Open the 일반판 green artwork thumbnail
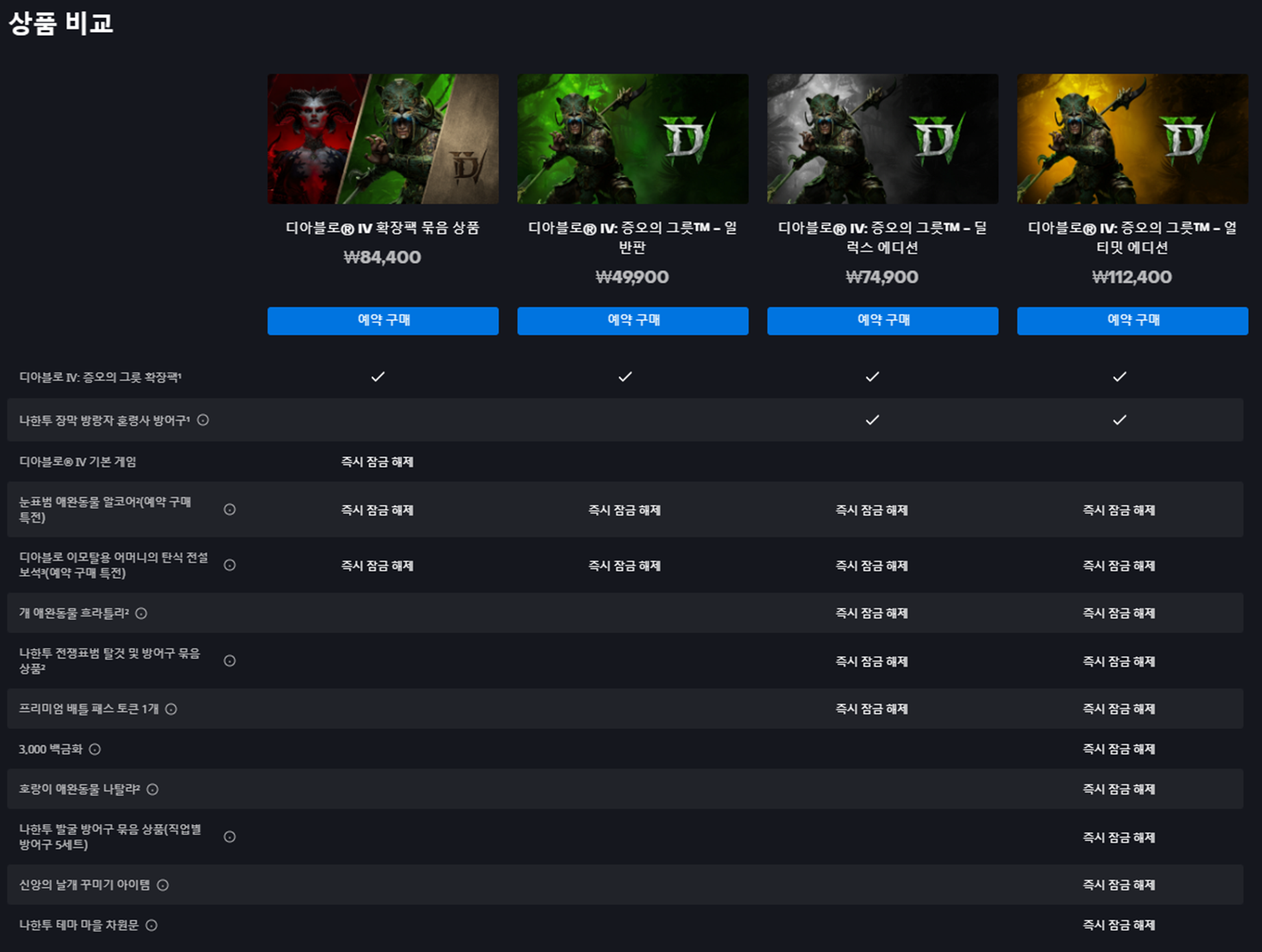The height and width of the screenshot is (952, 1262). 633,139
